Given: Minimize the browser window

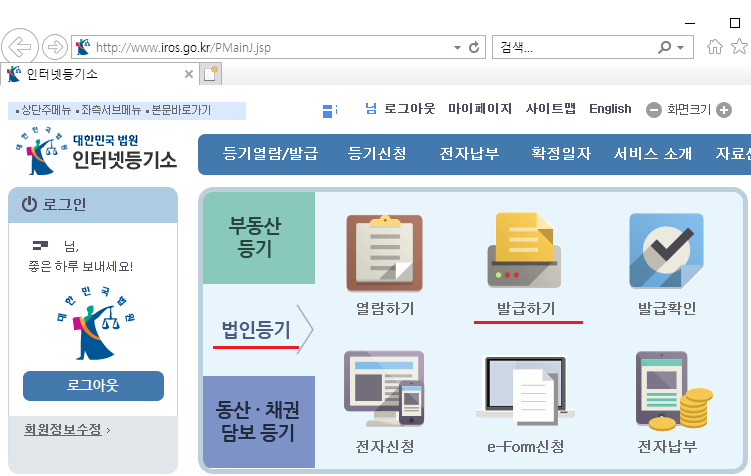Looking at the screenshot, I should [690, 23].
